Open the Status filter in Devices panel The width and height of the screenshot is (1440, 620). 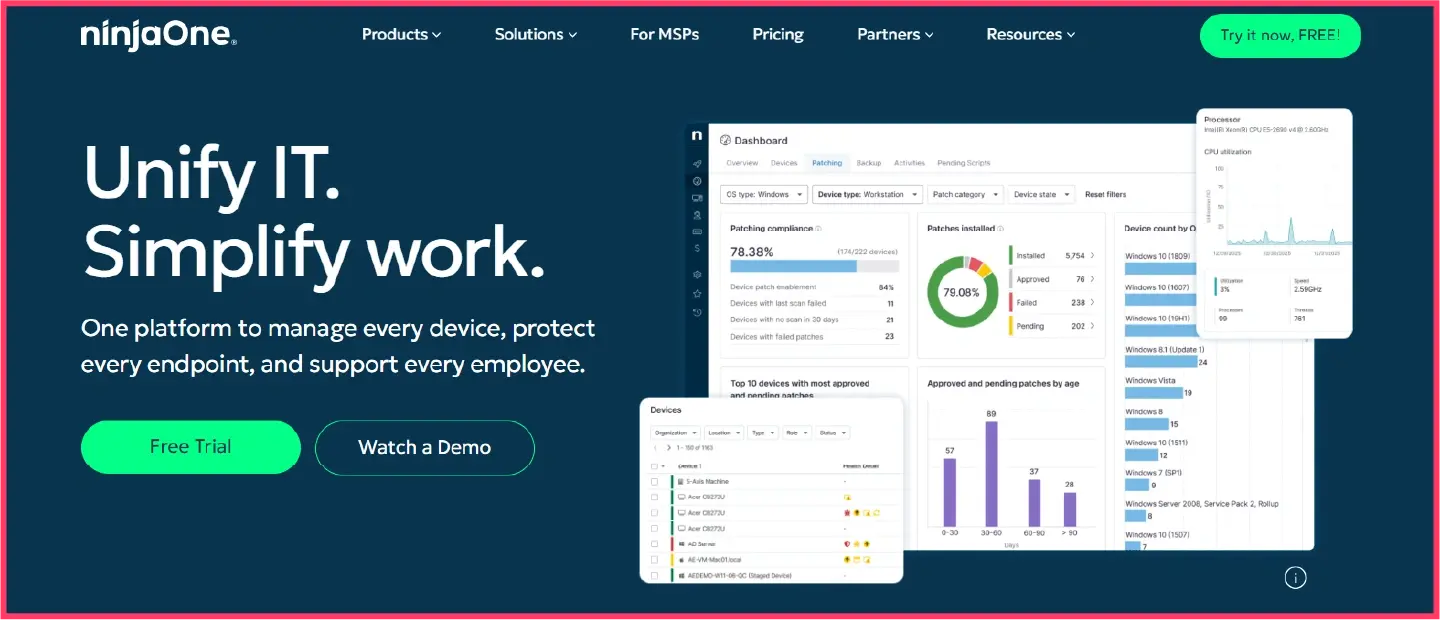[x=832, y=433]
